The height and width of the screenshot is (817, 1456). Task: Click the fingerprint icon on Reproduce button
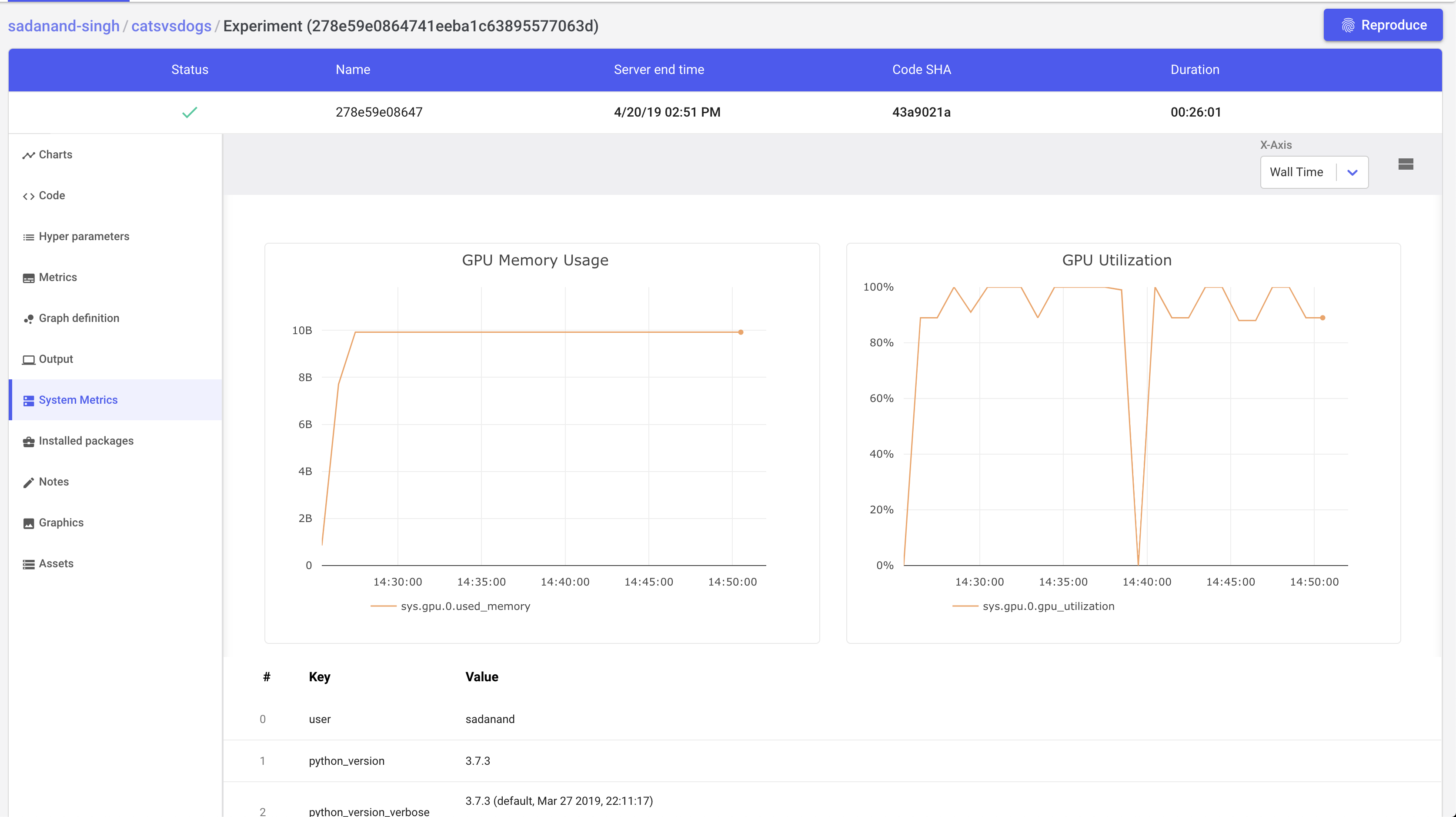point(1348,25)
